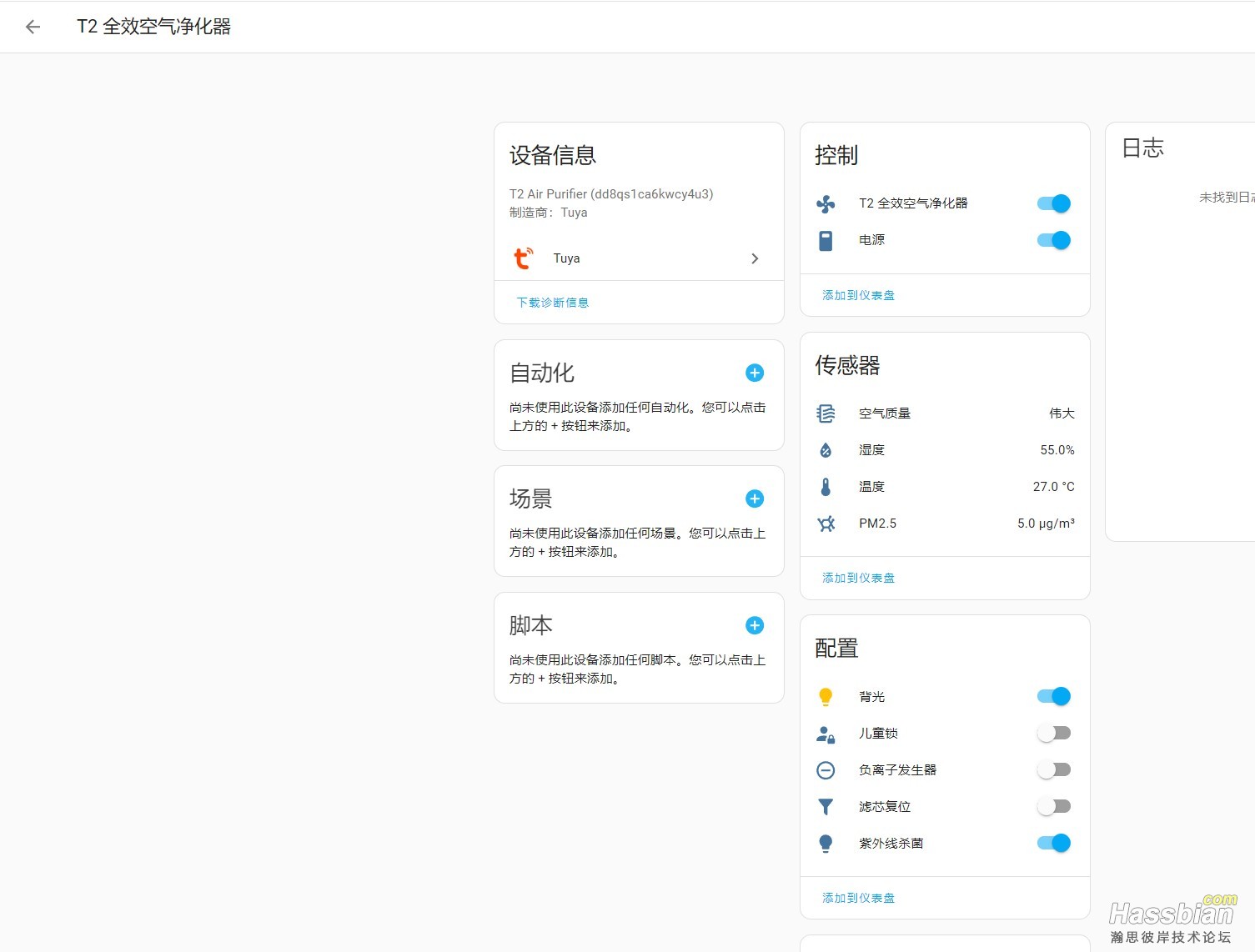1255x952 pixels.
Task: Click the 制造商: Tuya text
Action: (x=548, y=213)
